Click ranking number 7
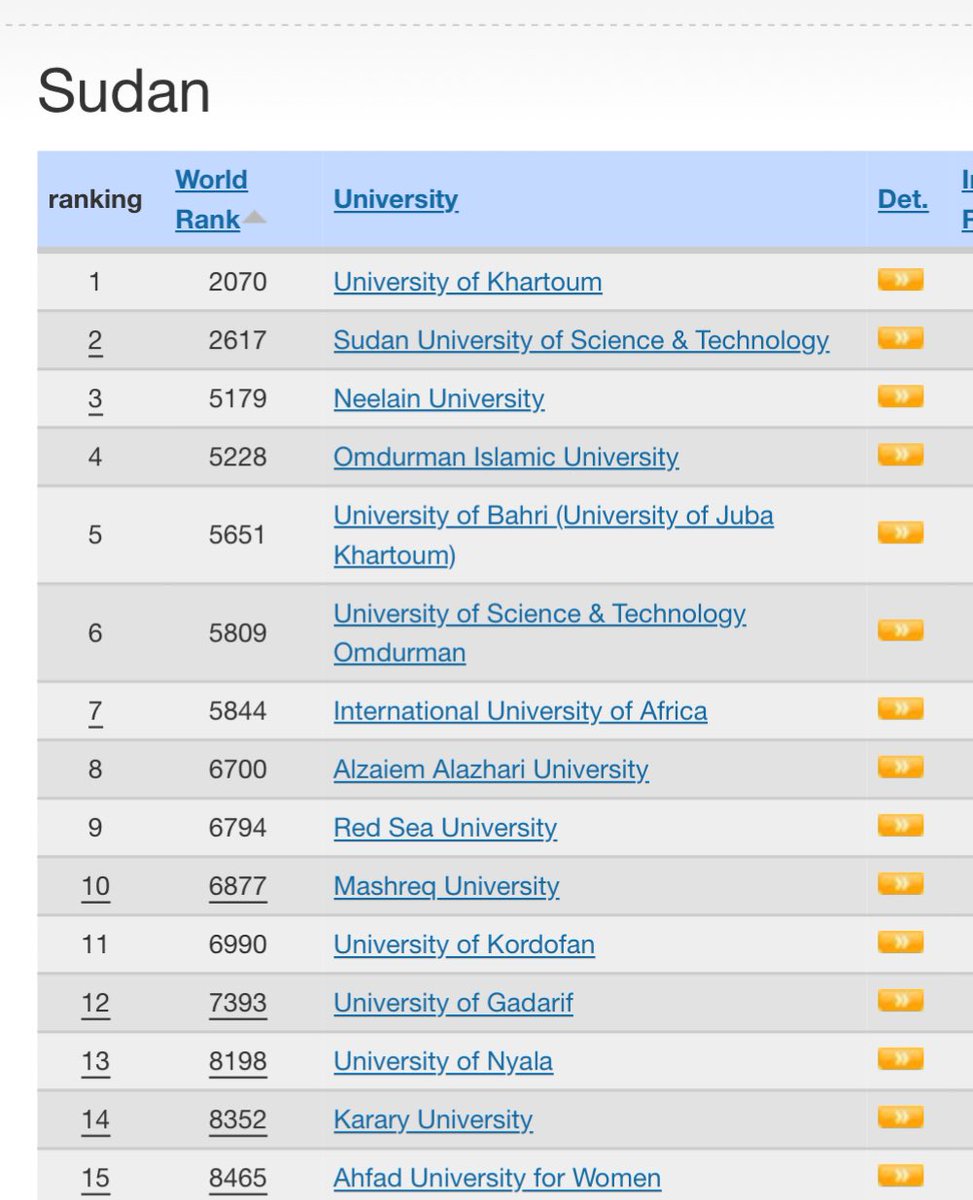The width and height of the screenshot is (973, 1200). click(x=95, y=712)
